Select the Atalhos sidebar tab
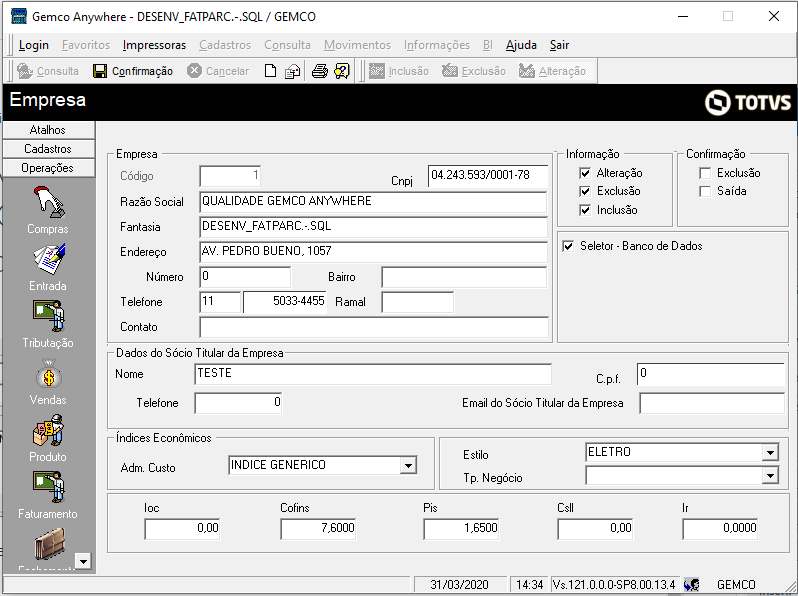Image resolution: width=798 pixels, height=596 pixels. click(x=48, y=130)
